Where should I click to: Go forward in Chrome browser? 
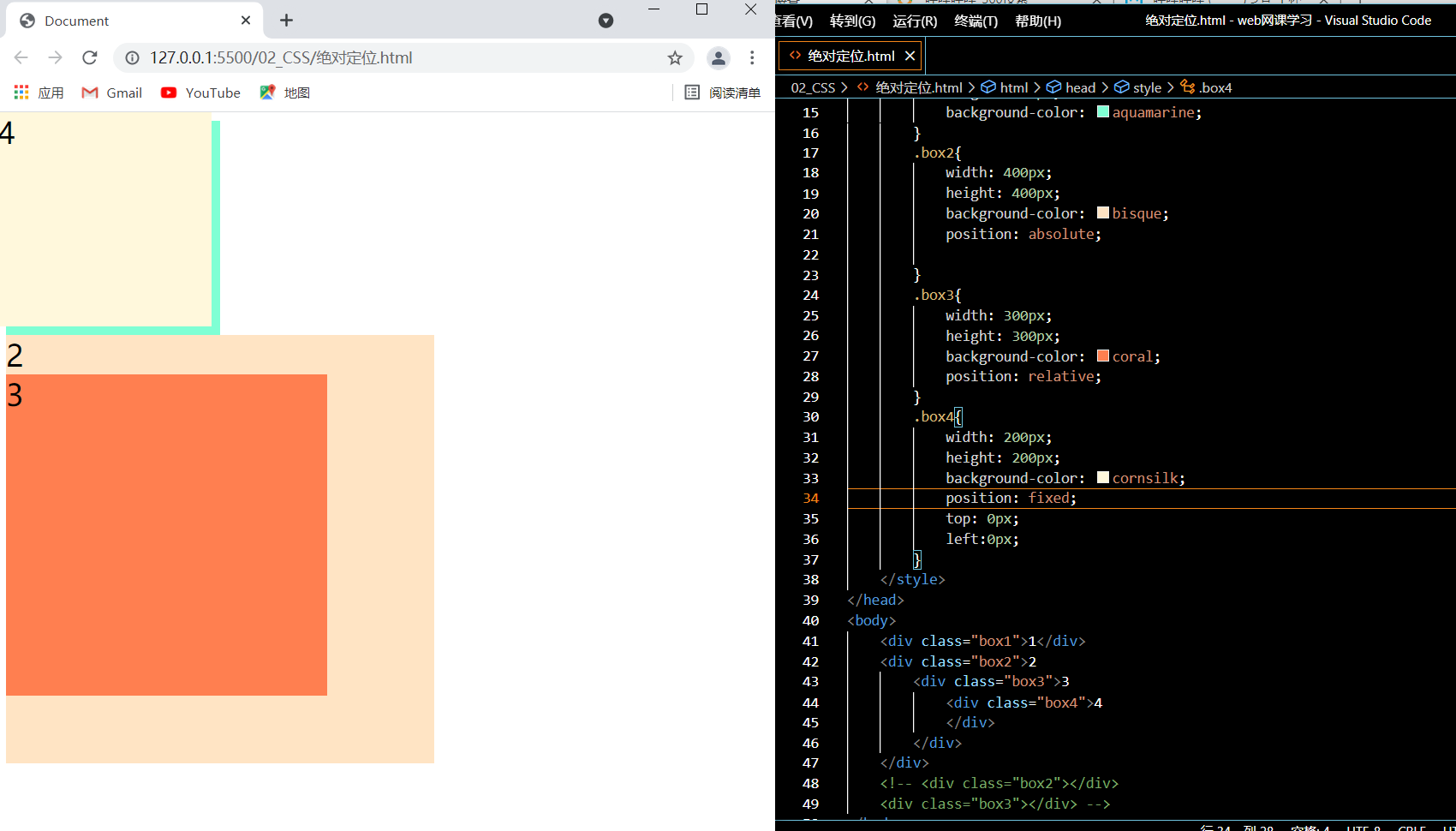[56, 57]
